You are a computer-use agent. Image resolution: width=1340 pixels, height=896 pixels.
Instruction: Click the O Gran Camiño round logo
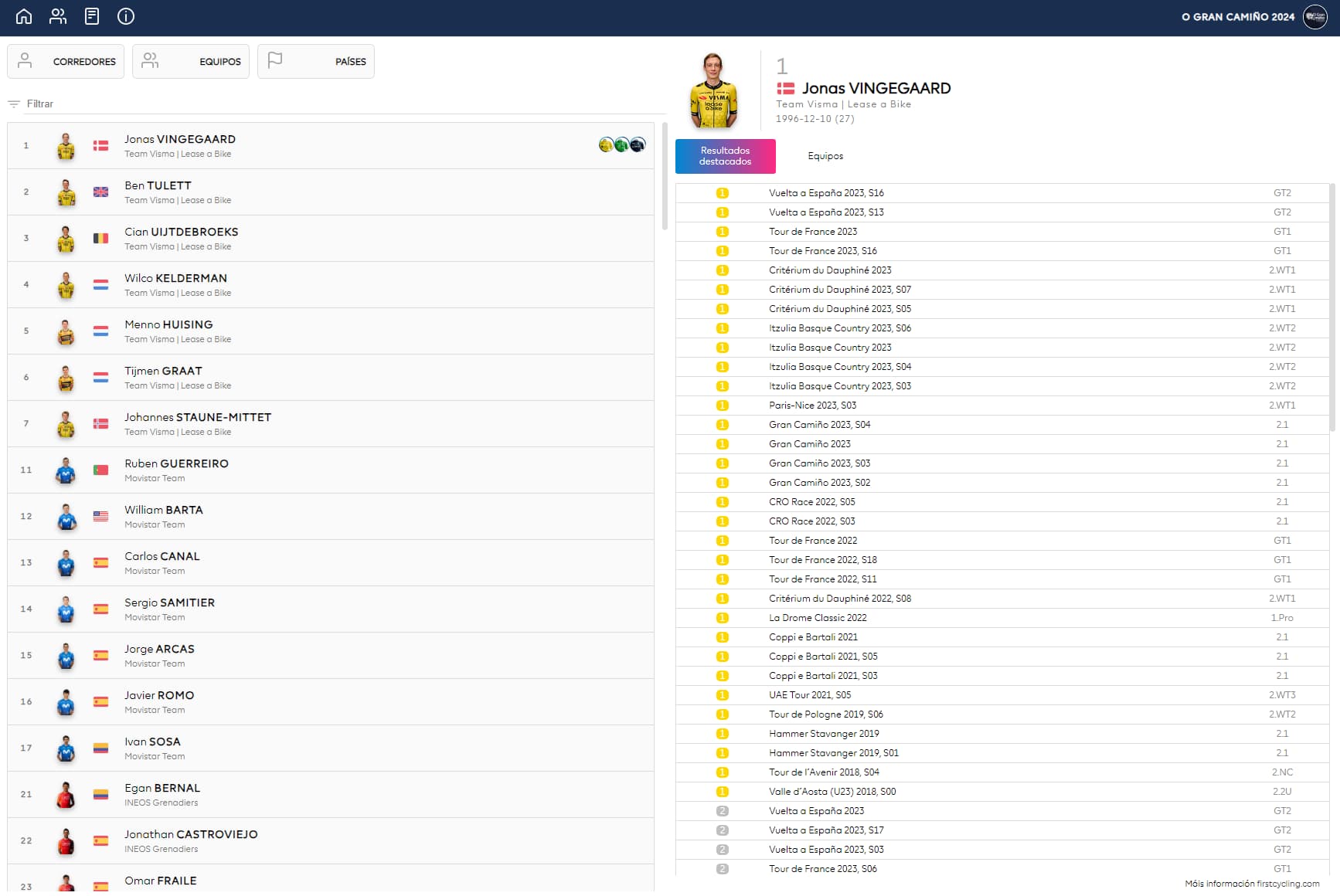click(1314, 17)
